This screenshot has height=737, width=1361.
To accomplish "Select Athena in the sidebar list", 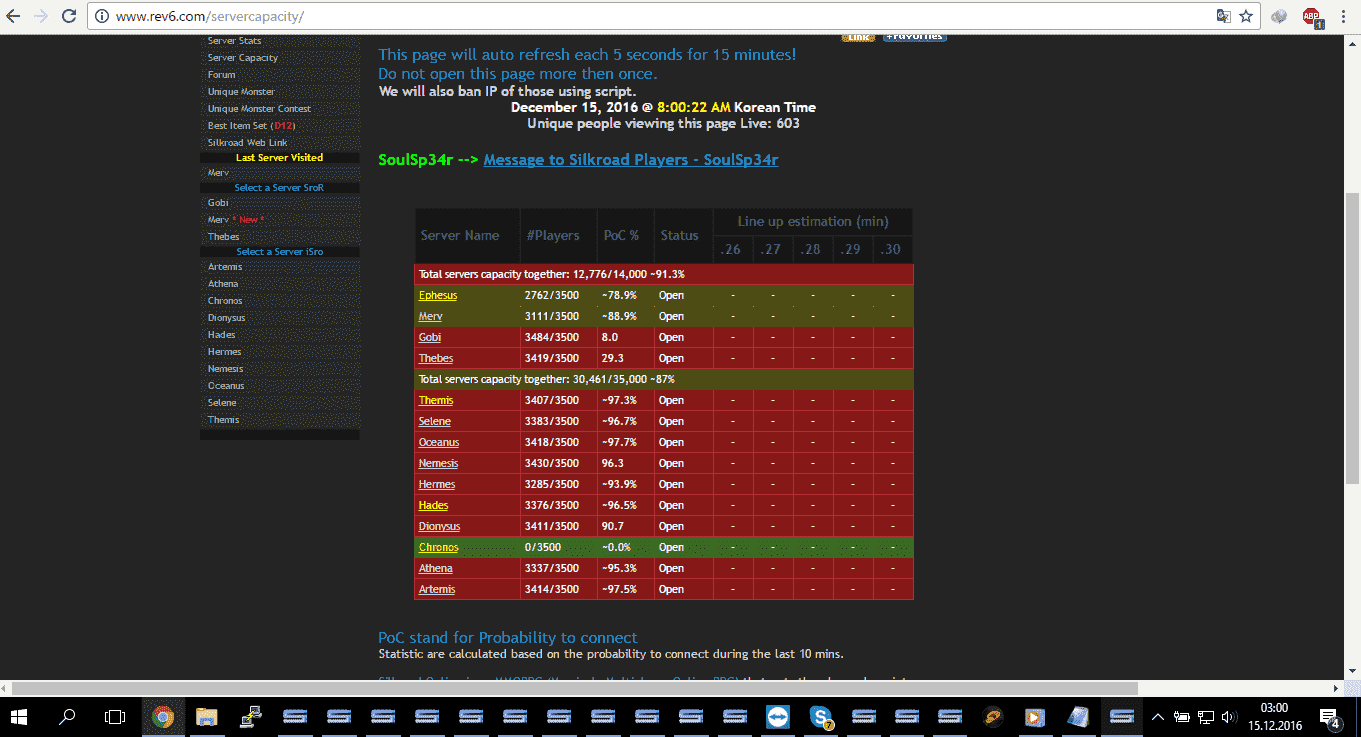I will coord(223,284).
